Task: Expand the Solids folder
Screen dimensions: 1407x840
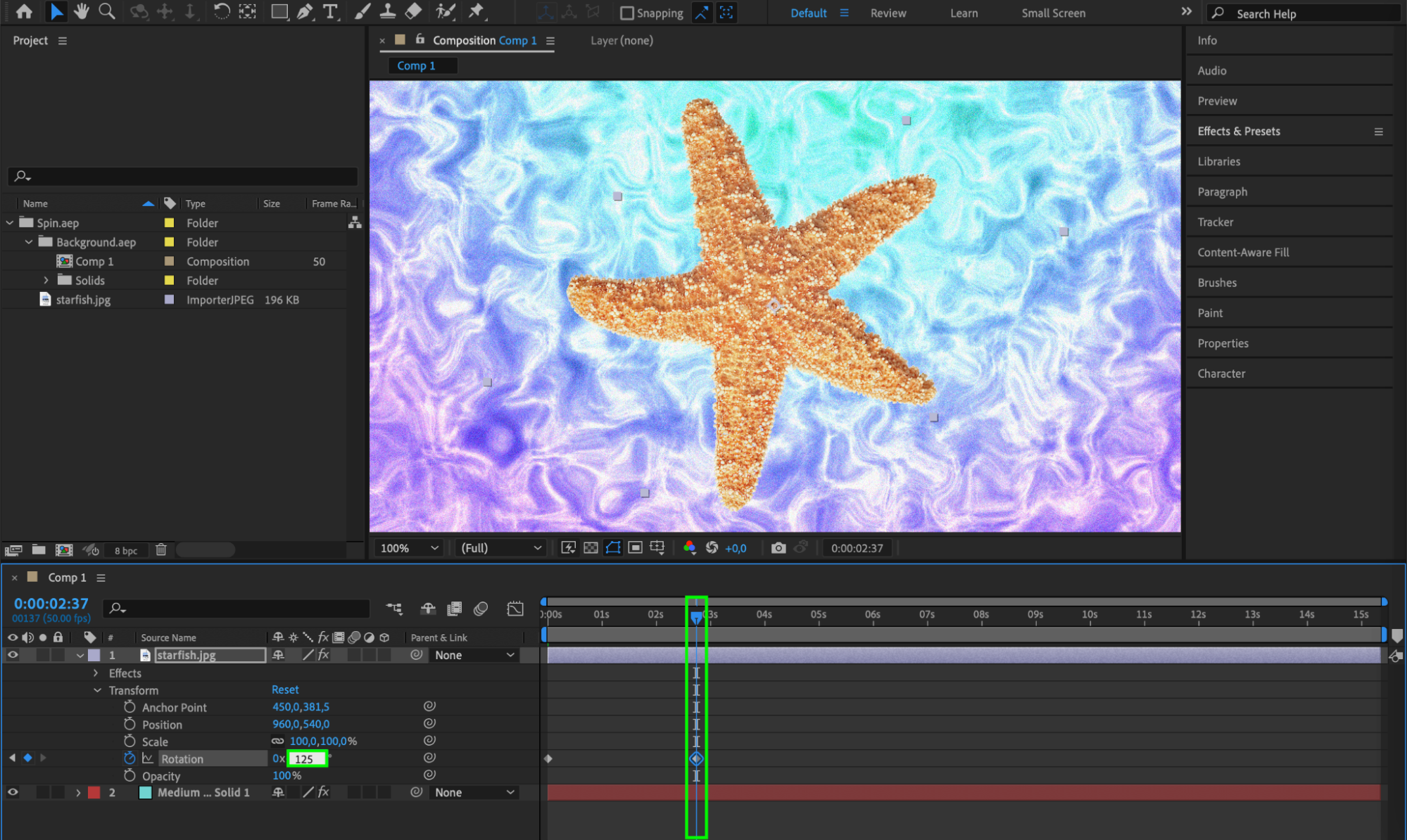Action: [46, 280]
